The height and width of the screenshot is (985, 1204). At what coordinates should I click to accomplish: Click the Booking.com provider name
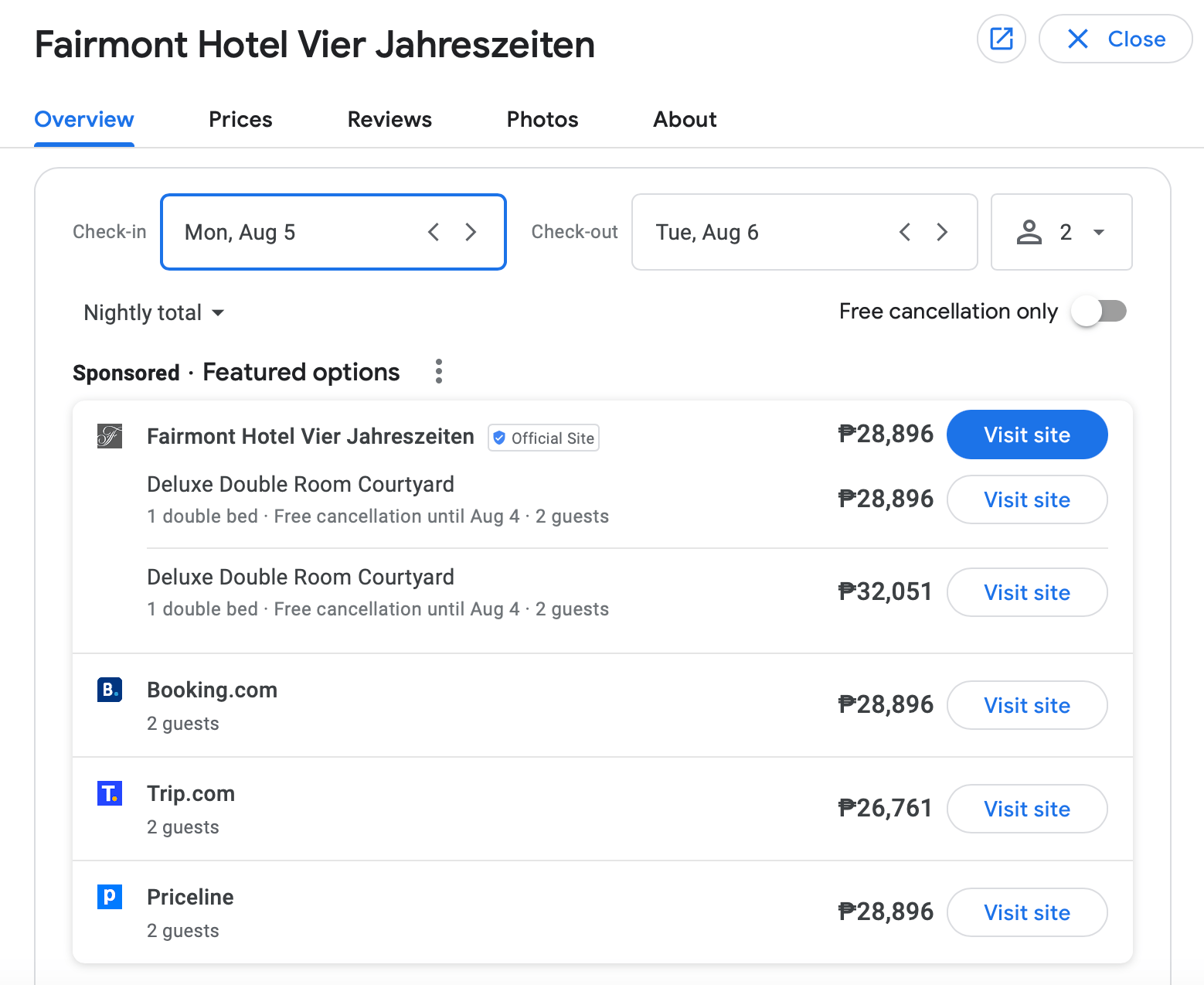[x=213, y=690]
